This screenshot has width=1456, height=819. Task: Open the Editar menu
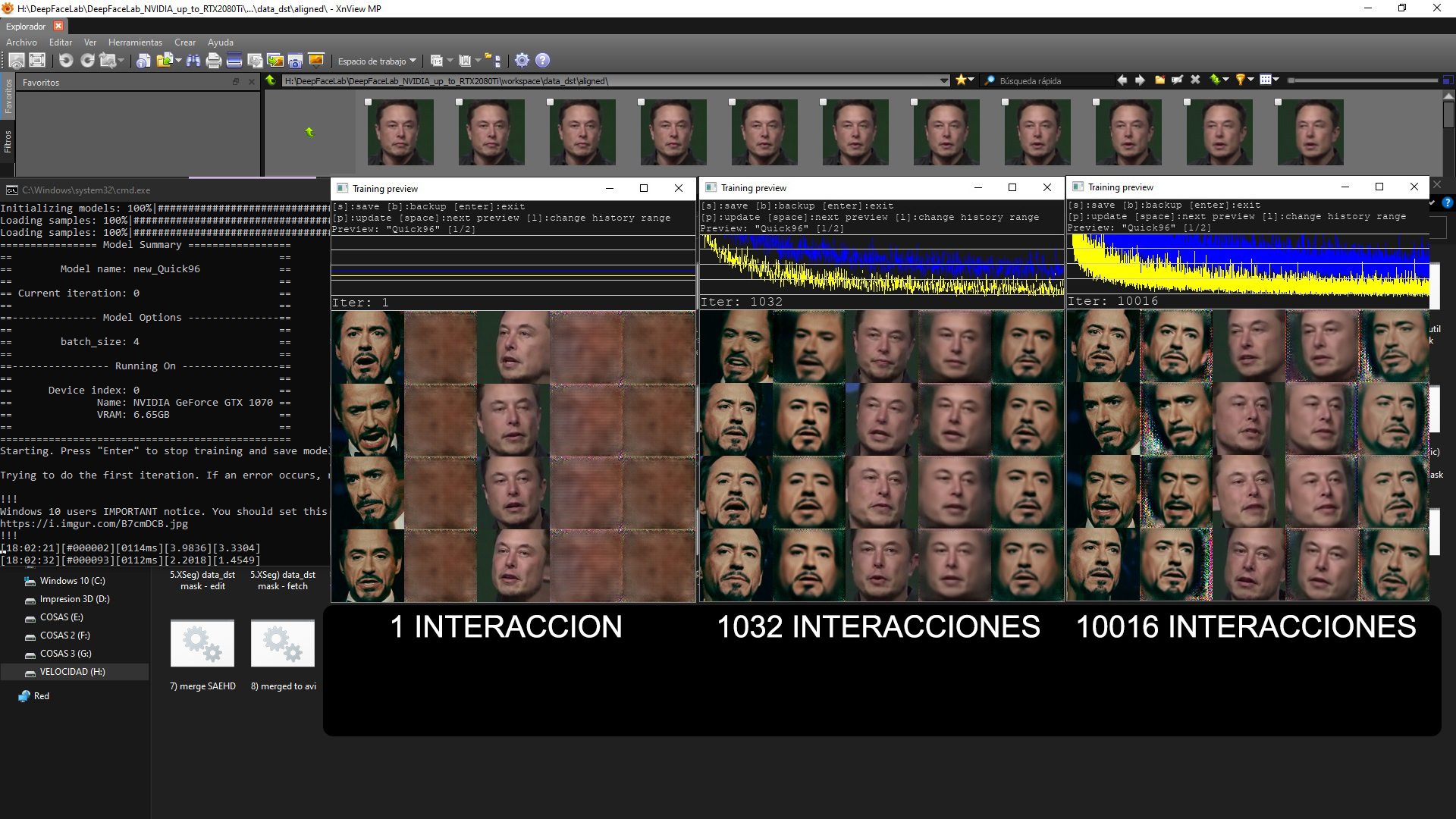click(x=61, y=42)
